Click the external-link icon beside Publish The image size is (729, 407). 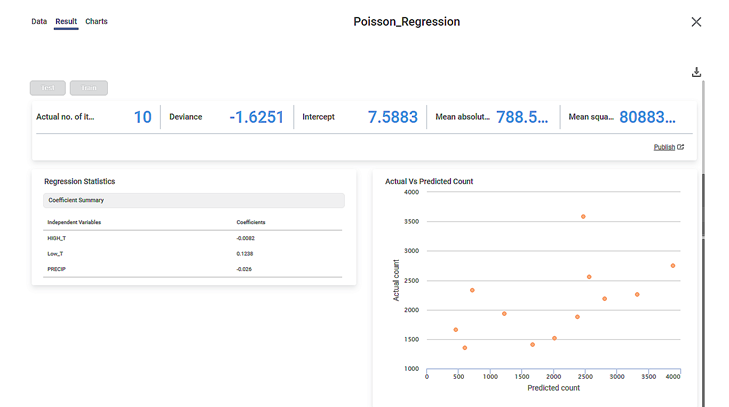tap(681, 147)
